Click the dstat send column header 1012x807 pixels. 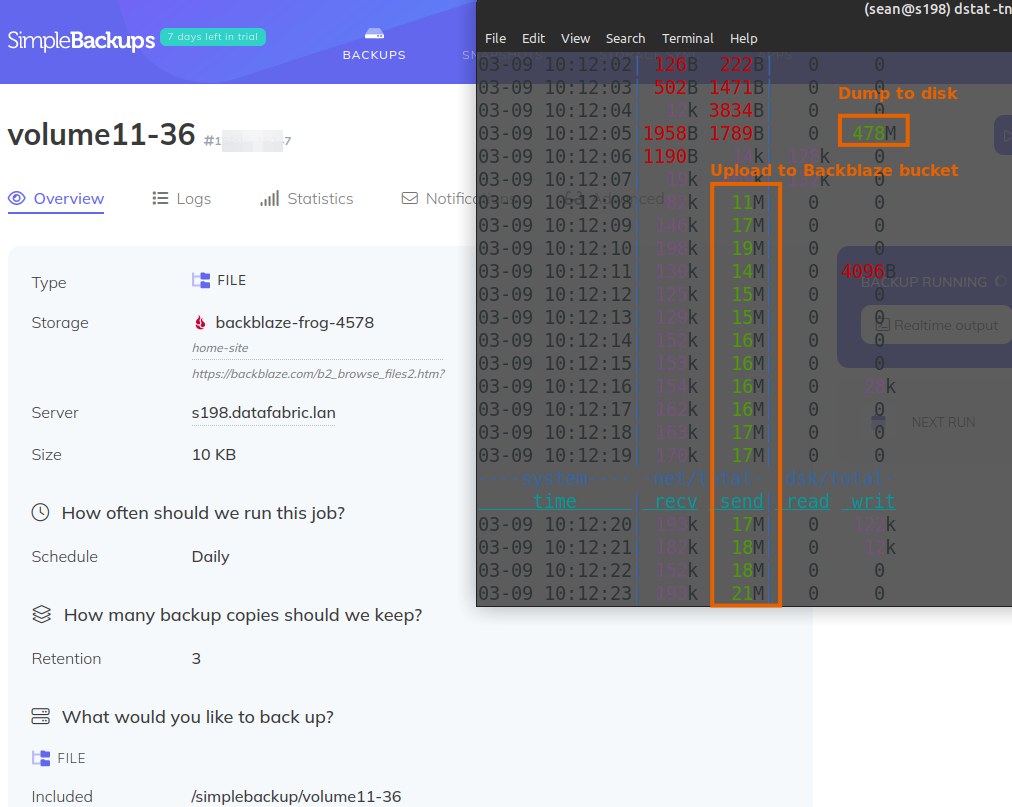coord(742,501)
